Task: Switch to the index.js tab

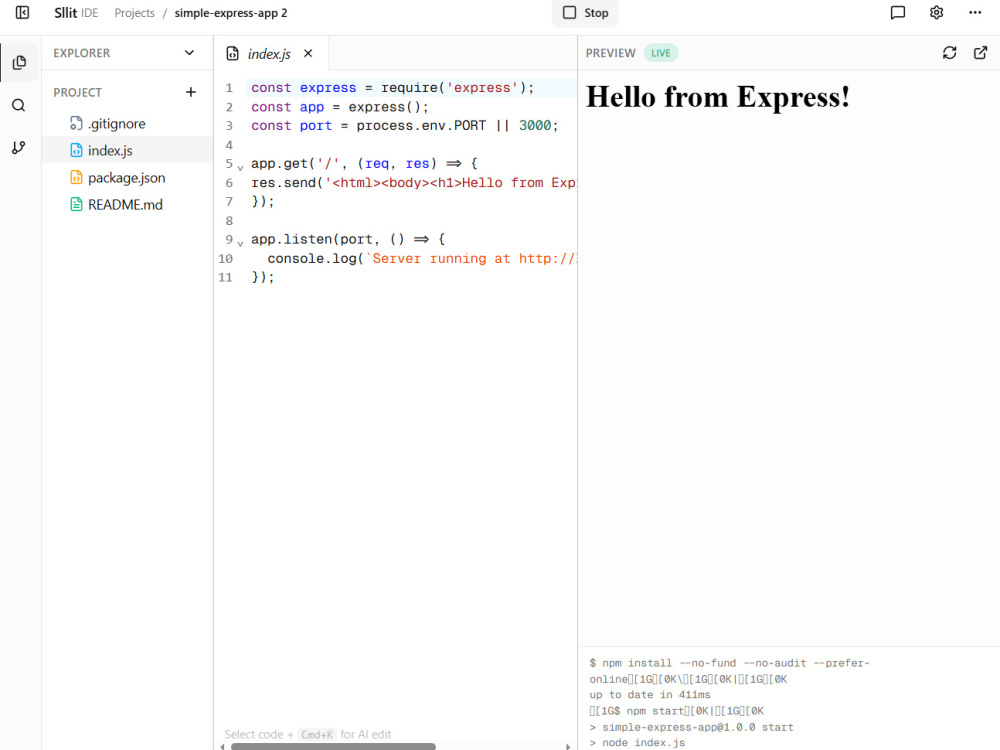Action: pos(270,54)
